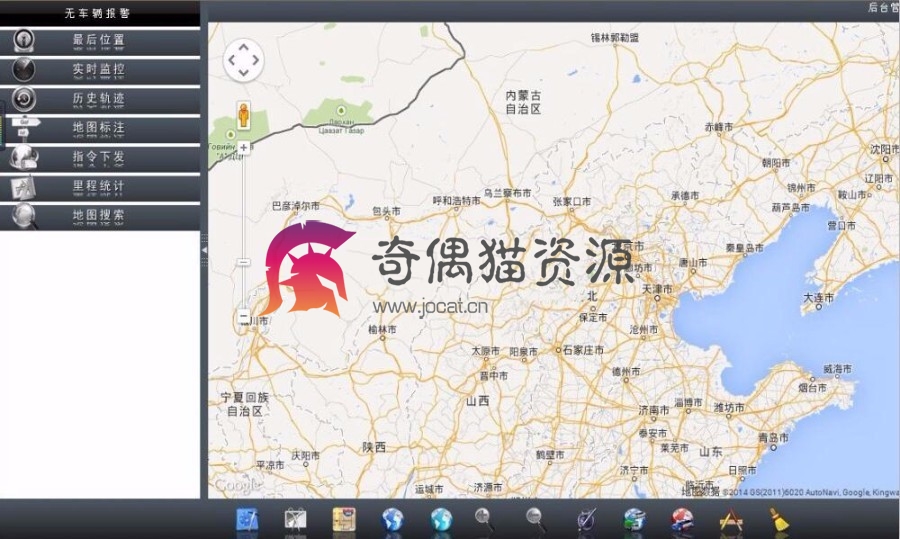Click the red globe with car icon
Viewport: 900px width, 539px height.
(x=682, y=520)
